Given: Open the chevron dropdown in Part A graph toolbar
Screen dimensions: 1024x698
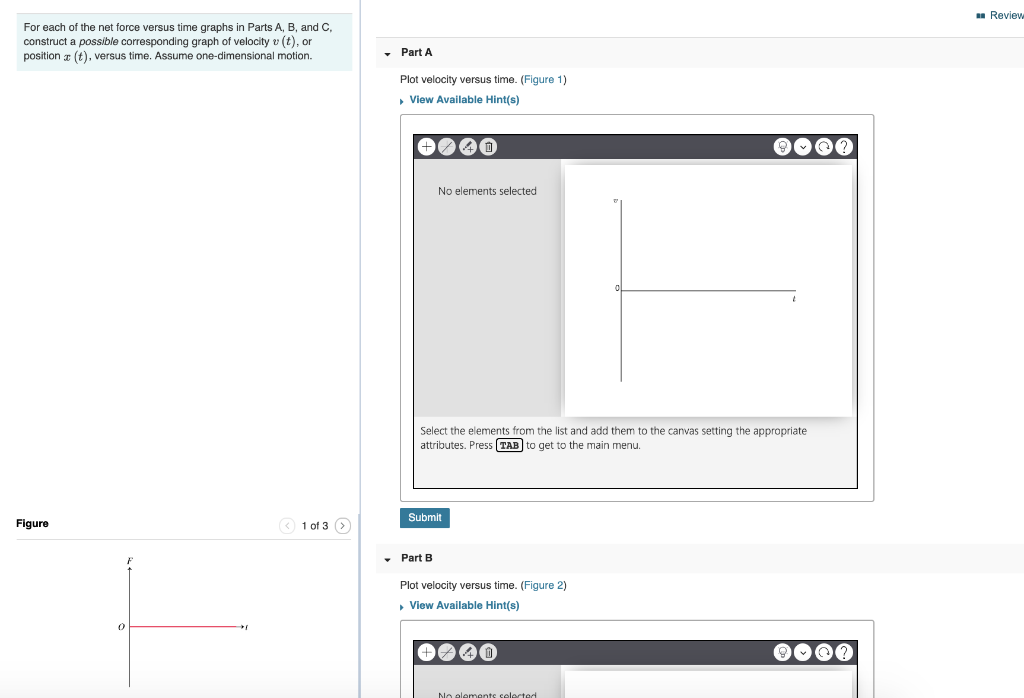Looking at the screenshot, I should (803, 146).
